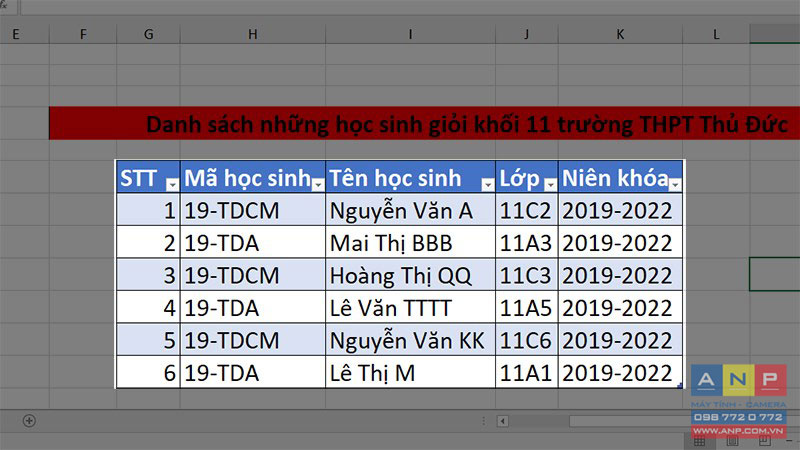Select cell Lê Thị M
Image resolution: width=800 pixels, height=450 pixels.
(410, 372)
